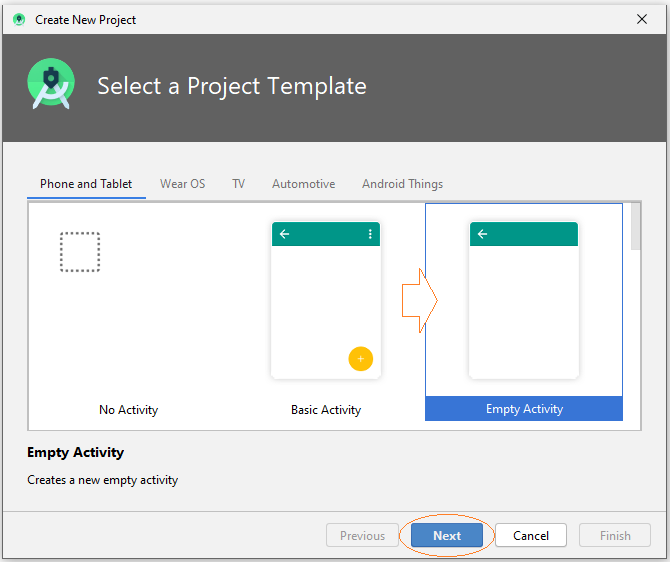Click the Android Studio logo in header
Viewport: 670px width, 562px height.
click(x=51, y=84)
